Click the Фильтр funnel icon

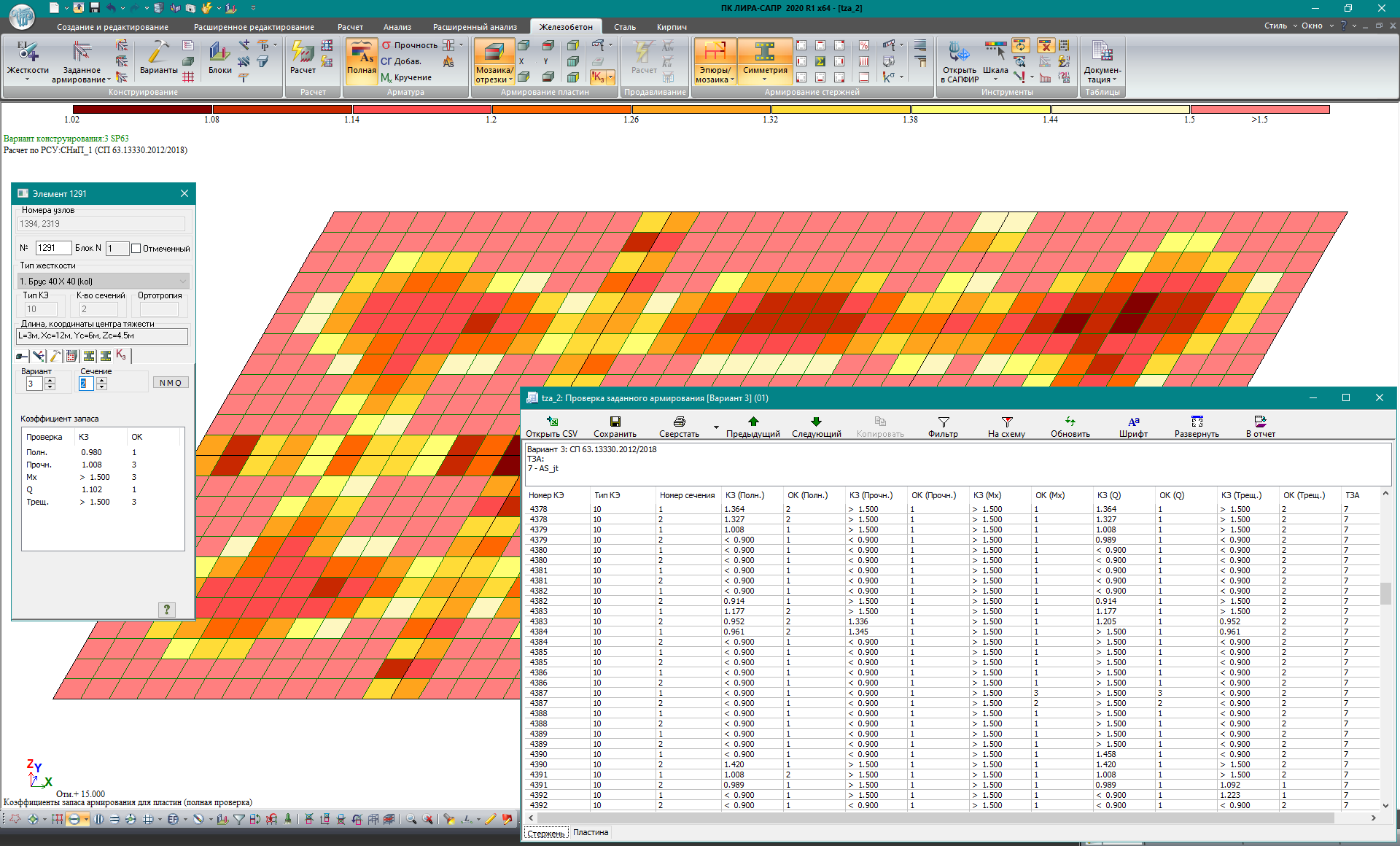(943, 422)
